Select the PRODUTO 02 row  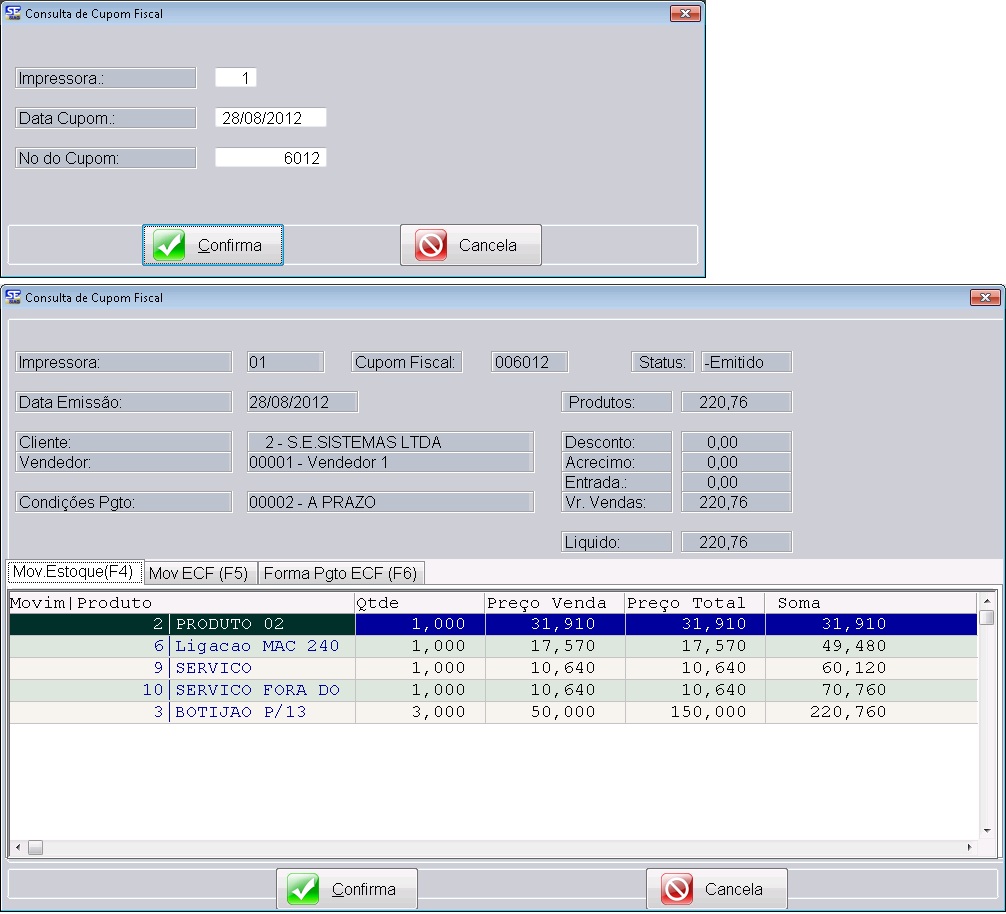(230, 624)
